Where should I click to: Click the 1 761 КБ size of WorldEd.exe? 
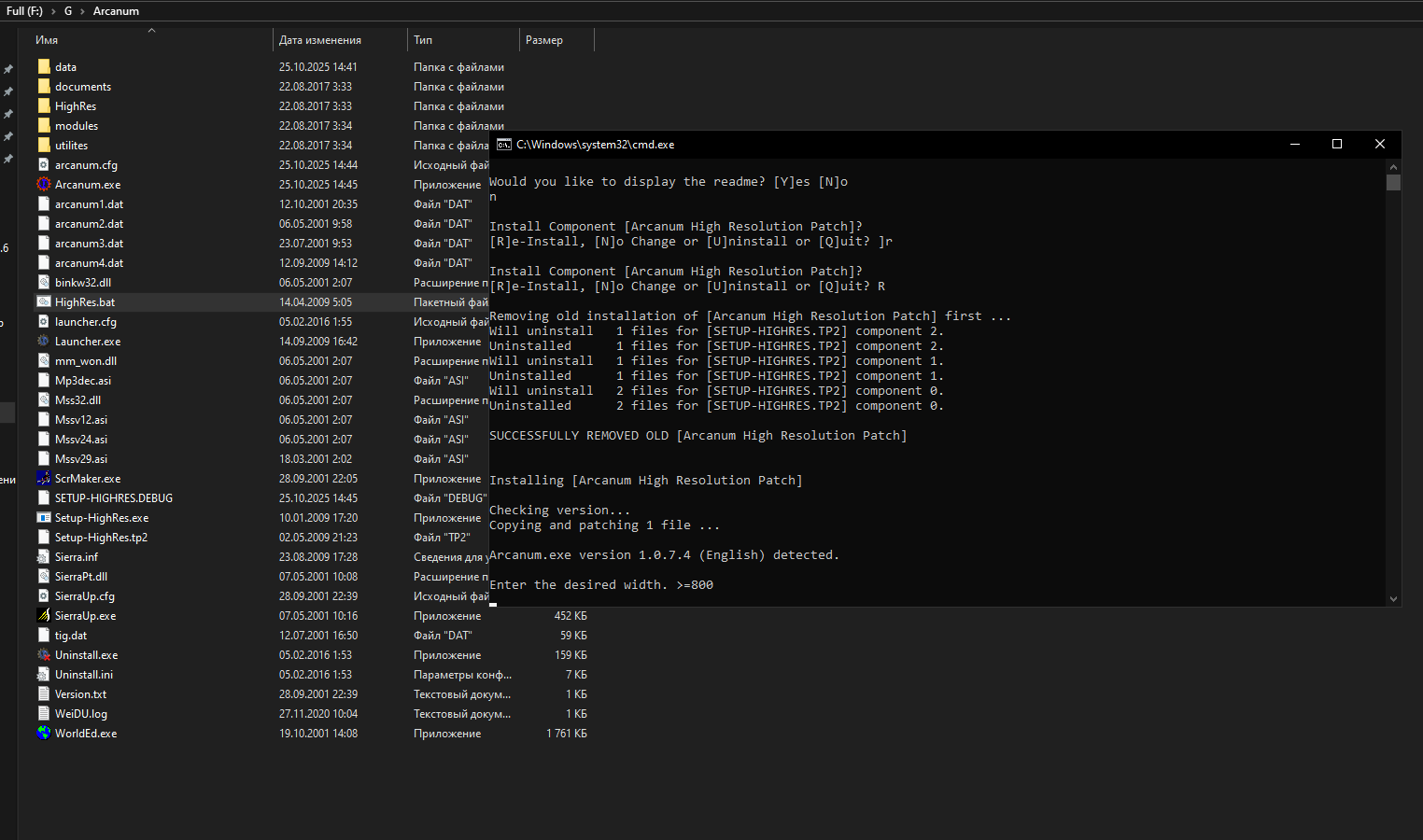click(x=567, y=734)
